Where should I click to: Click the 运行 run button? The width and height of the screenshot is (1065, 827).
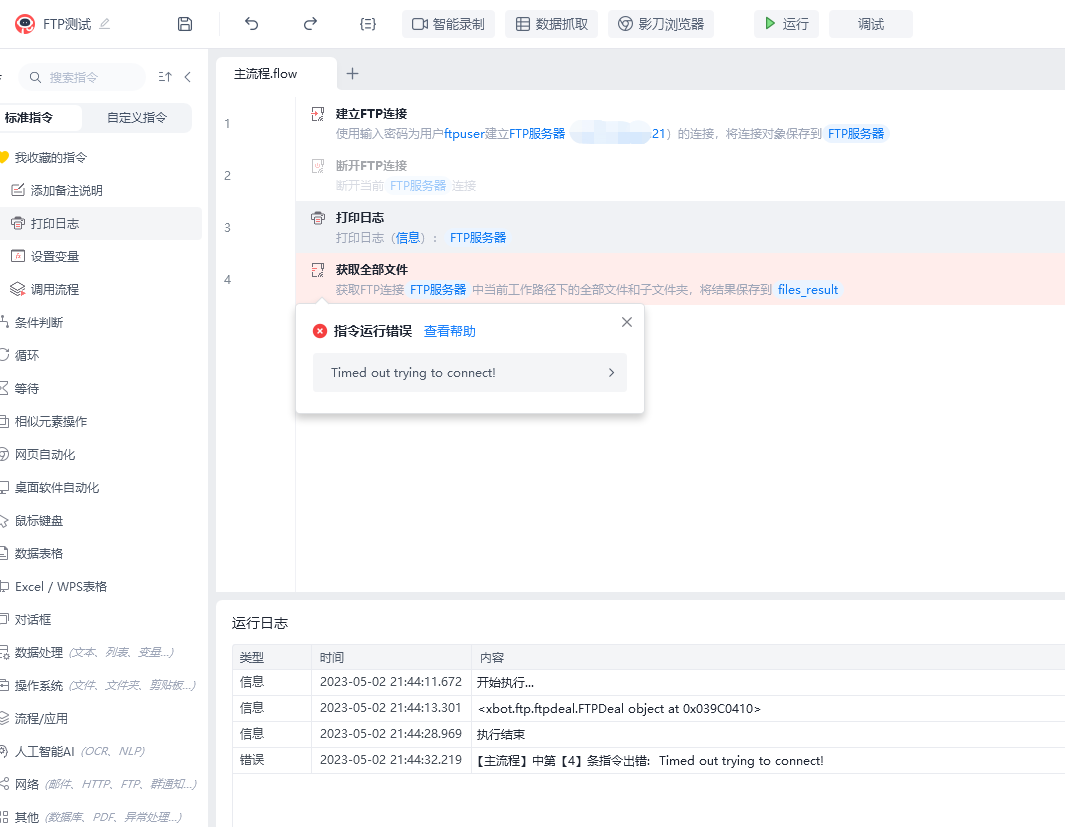click(787, 24)
